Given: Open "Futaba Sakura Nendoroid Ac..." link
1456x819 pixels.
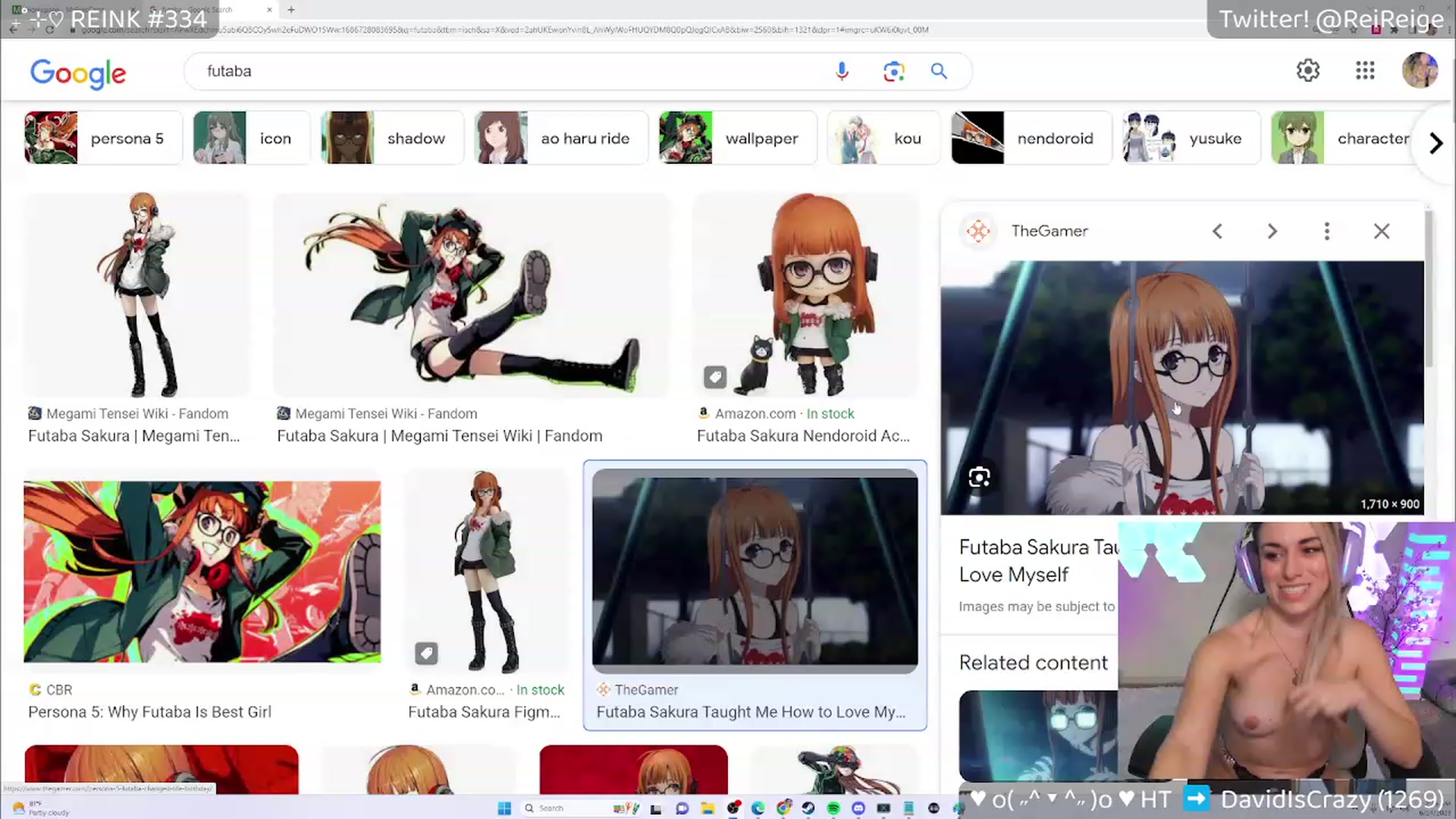Looking at the screenshot, I should coord(803,436).
